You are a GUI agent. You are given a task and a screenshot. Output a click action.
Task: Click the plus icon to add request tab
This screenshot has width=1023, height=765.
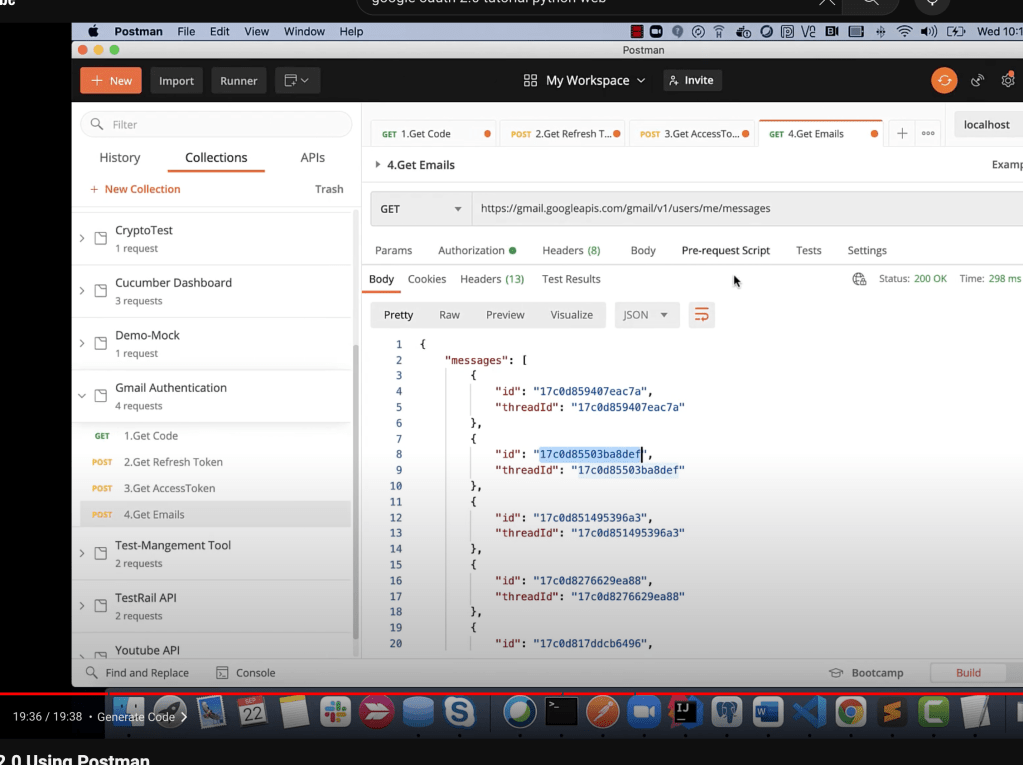(x=902, y=134)
